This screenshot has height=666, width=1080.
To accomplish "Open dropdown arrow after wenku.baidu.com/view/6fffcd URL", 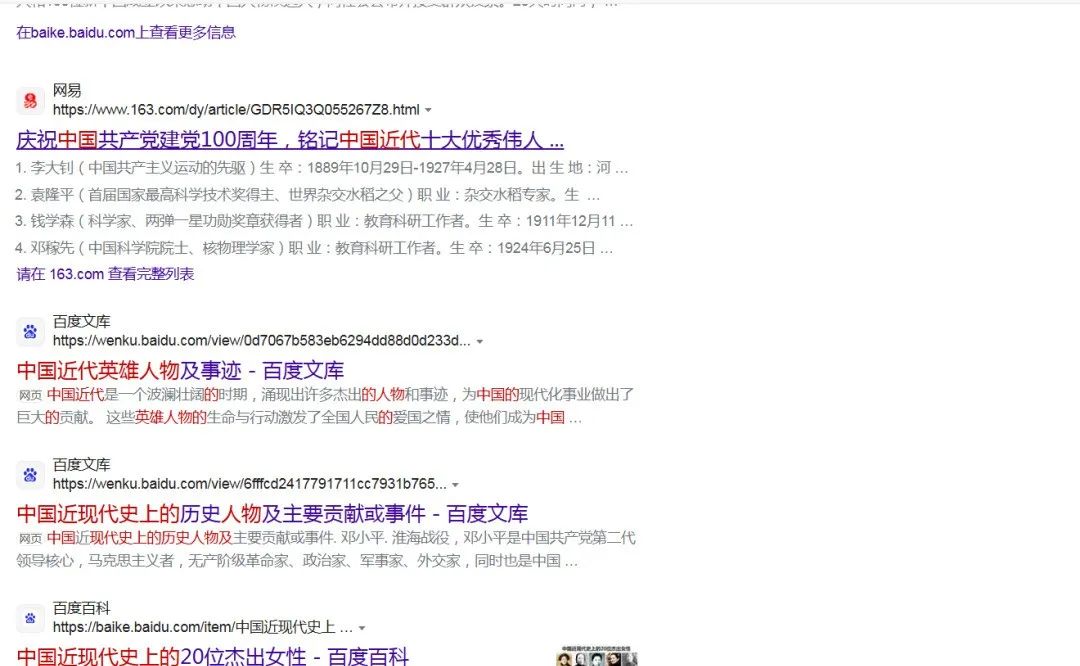I will [455, 485].
